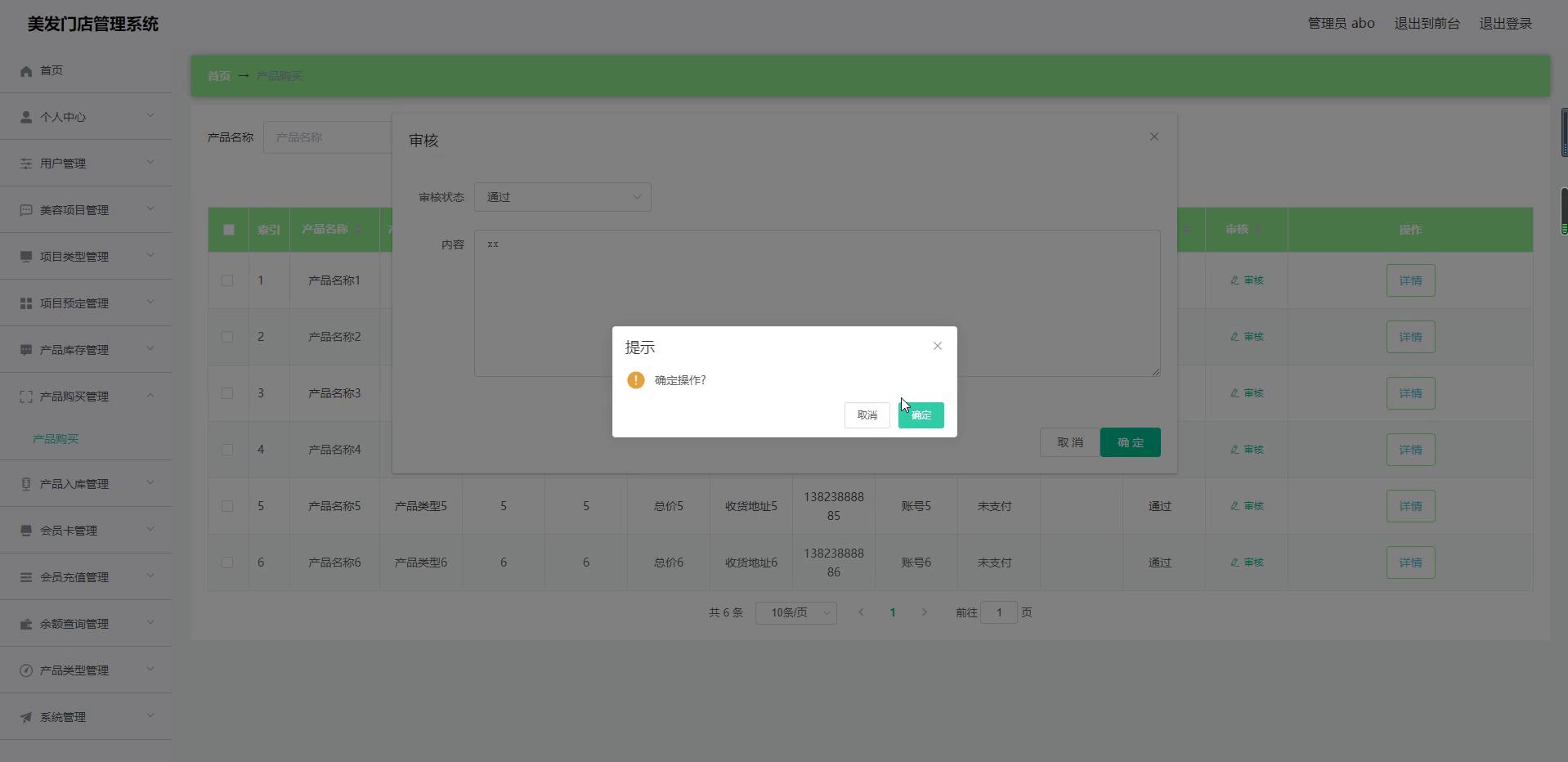Click the 美容项目管理 chat bubble icon
The height and width of the screenshot is (762, 1568).
(x=26, y=210)
